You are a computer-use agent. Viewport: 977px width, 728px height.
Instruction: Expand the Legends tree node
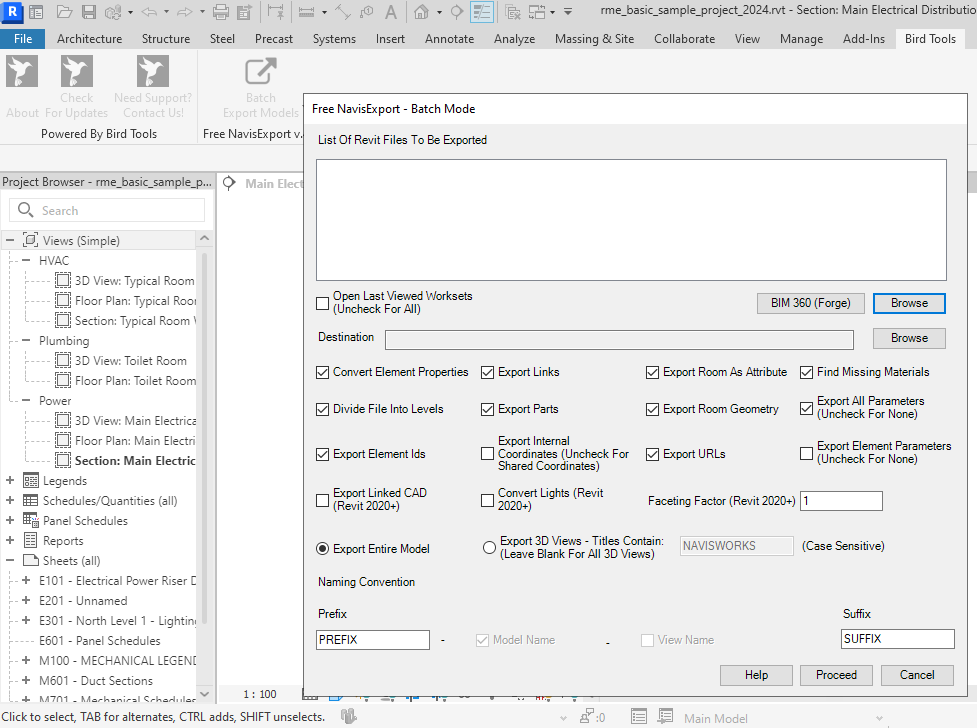10,481
